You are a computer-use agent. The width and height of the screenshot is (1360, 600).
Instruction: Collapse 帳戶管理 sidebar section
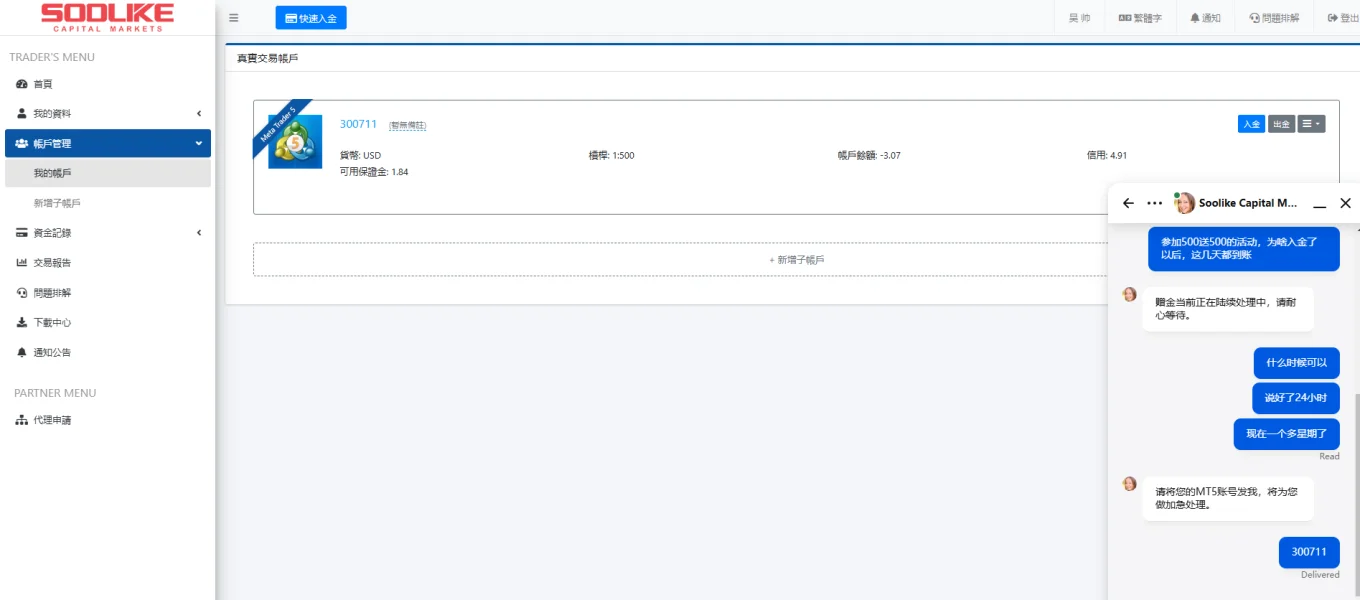(x=108, y=143)
